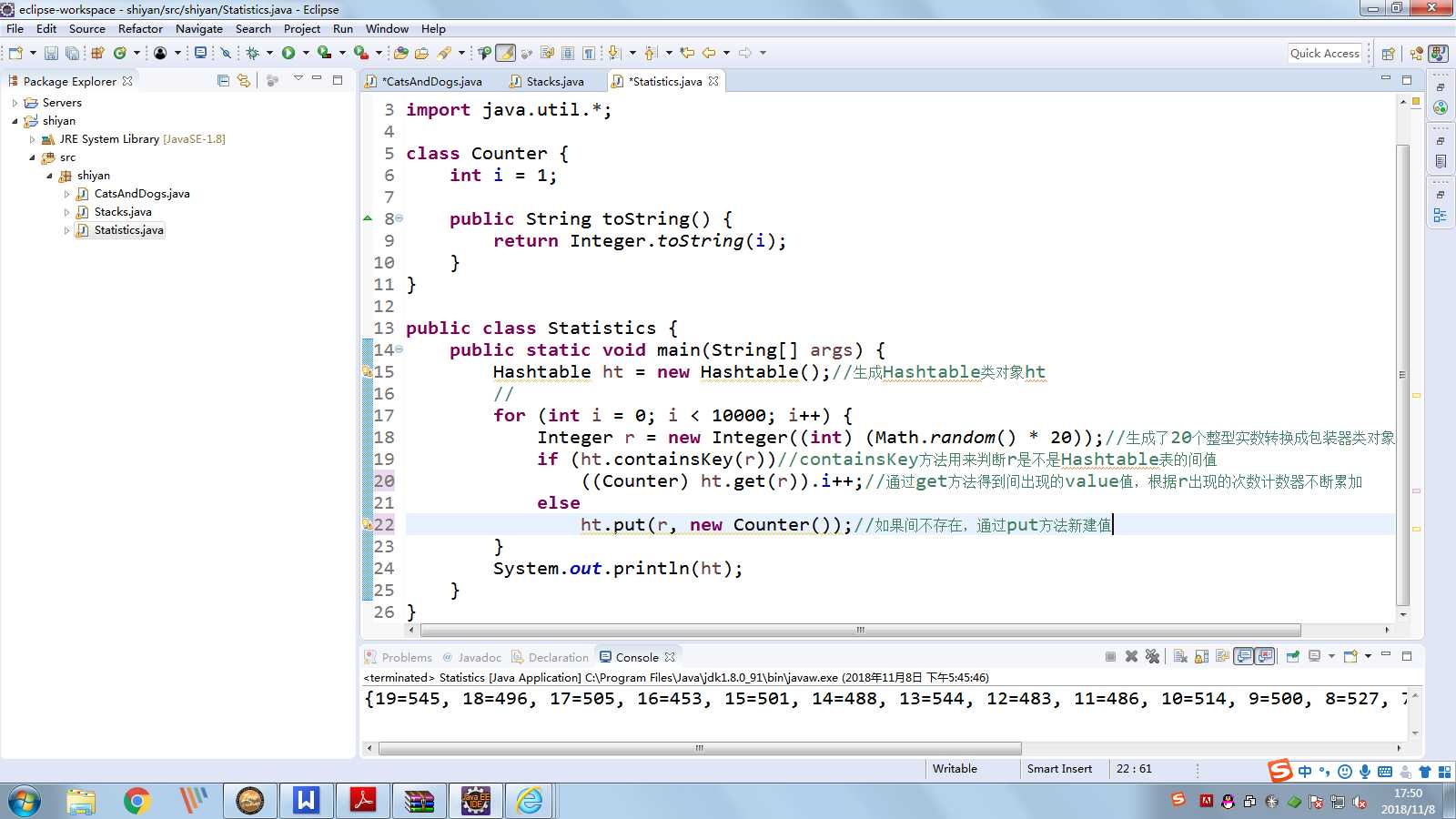This screenshot has width=1456, height=819.
Task: Toggle Scroll Lock in Console
Action: point(1201,656)
